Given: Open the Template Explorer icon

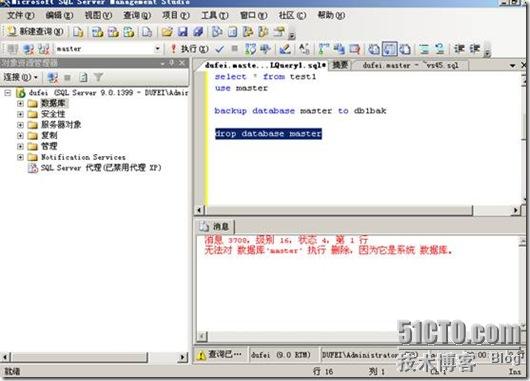Looking at the screenshot, I should point(263,32).
